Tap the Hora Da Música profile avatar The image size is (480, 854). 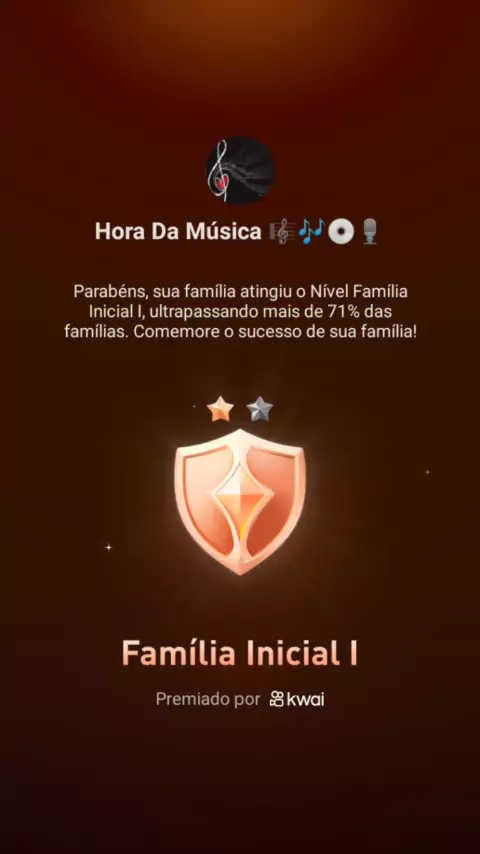240,170
